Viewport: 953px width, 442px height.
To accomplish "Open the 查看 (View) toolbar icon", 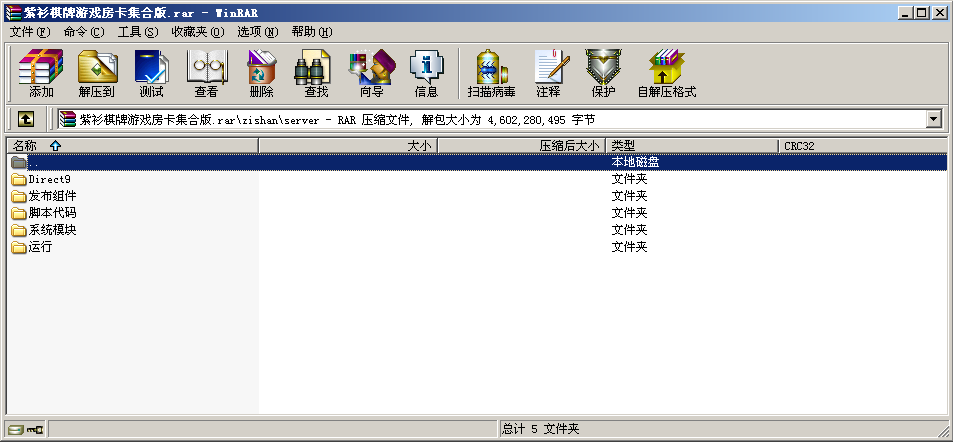I will click(206, 73).
